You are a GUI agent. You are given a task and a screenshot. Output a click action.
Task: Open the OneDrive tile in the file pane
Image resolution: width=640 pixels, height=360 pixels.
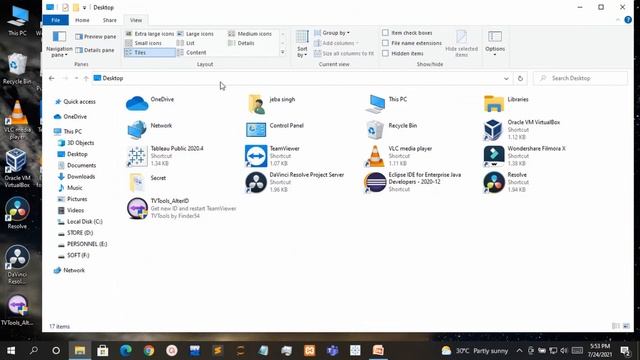tap(150, 103)
